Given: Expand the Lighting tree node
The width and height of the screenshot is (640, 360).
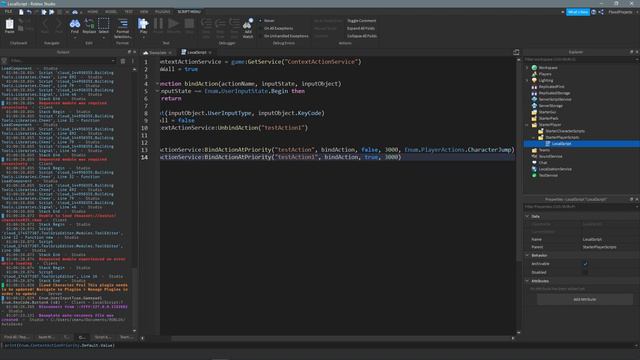Looking at the screenshot, I should pos(527,80).
